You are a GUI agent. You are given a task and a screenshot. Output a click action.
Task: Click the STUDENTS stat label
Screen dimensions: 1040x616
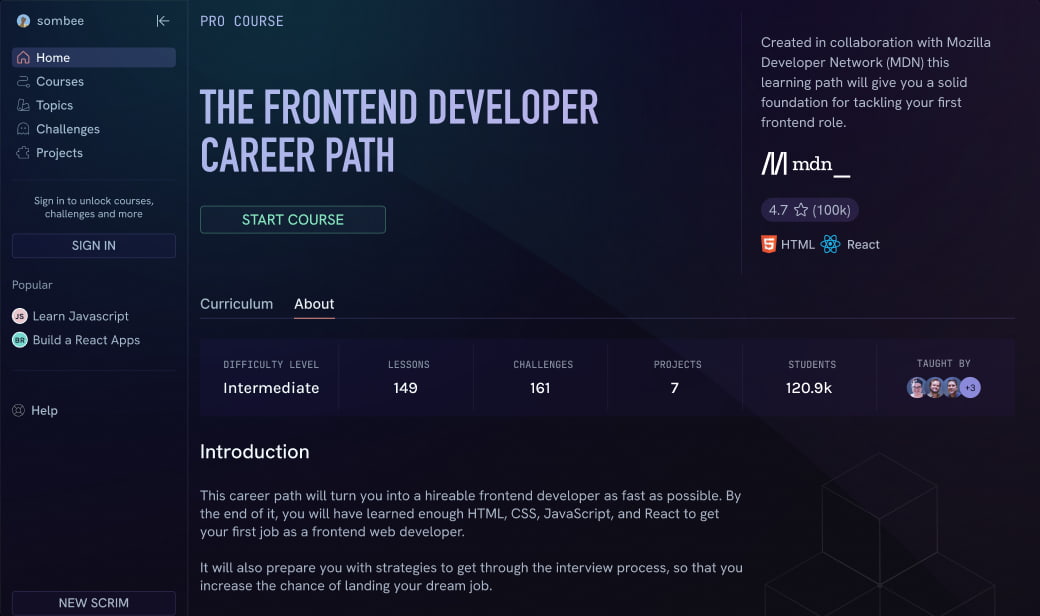812,365
